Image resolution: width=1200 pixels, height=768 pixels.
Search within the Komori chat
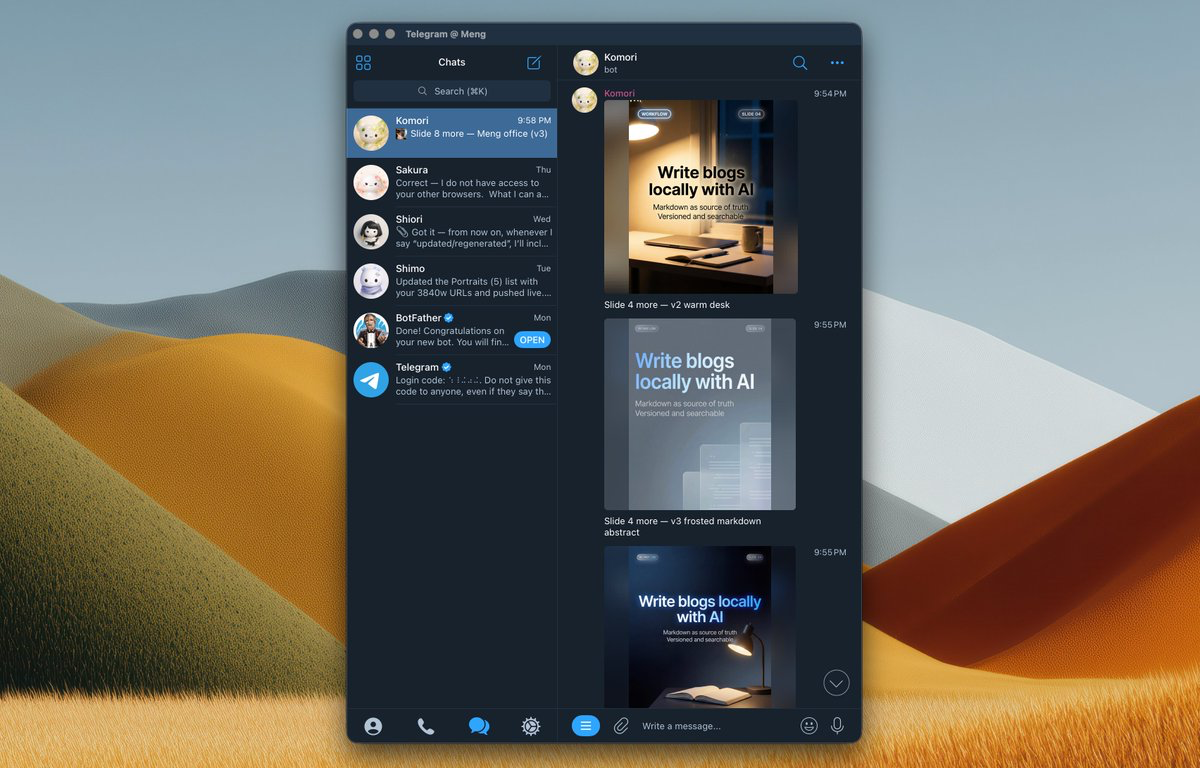point(800,63)
